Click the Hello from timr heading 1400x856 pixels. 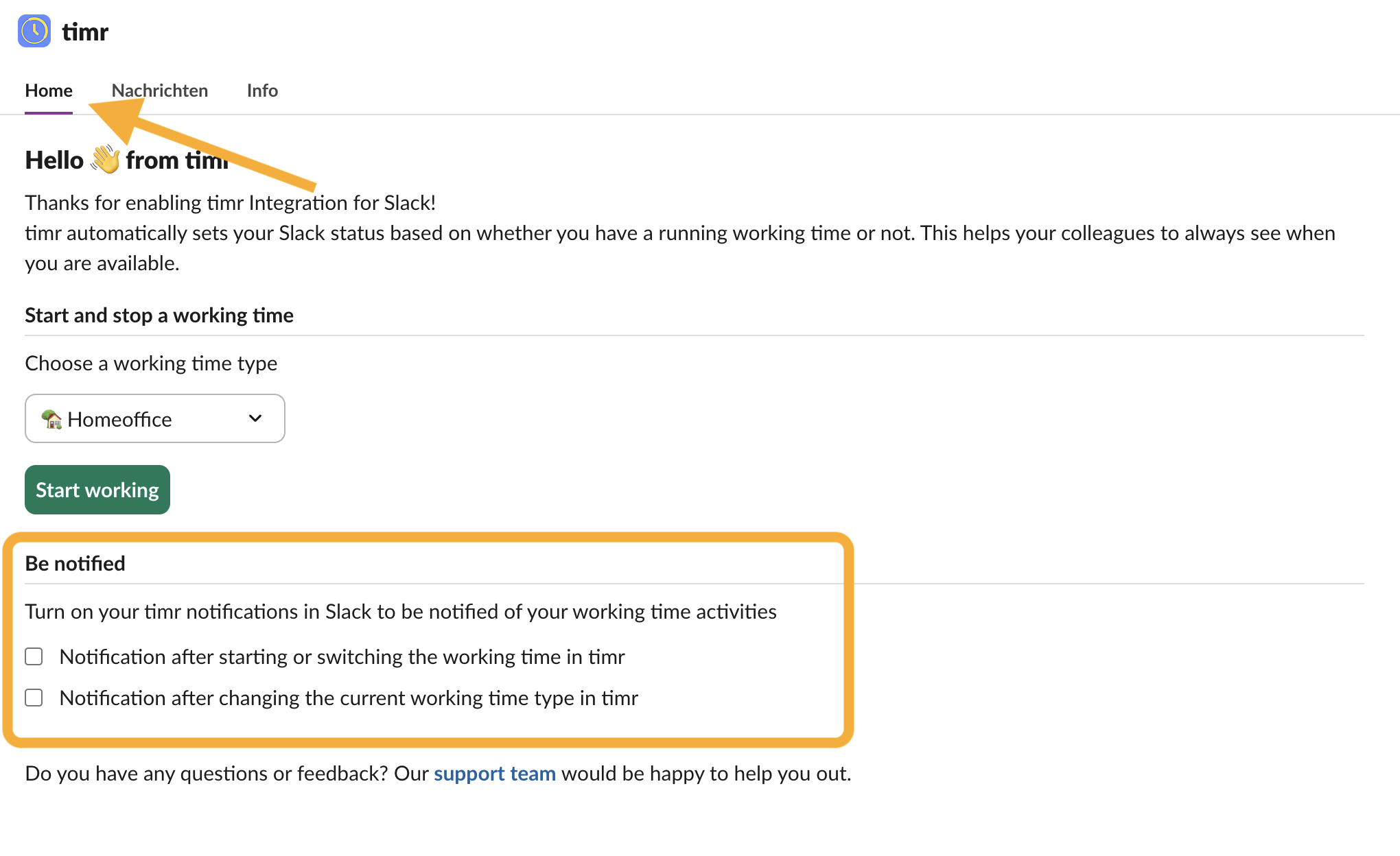[x=127, y=160]
